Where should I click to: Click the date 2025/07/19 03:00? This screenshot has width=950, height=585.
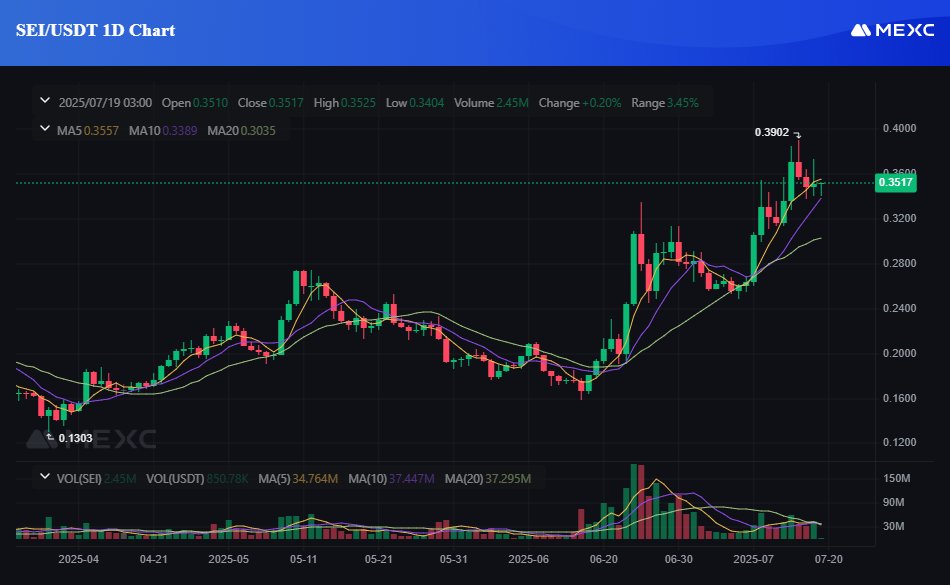[x=105, y=103]
